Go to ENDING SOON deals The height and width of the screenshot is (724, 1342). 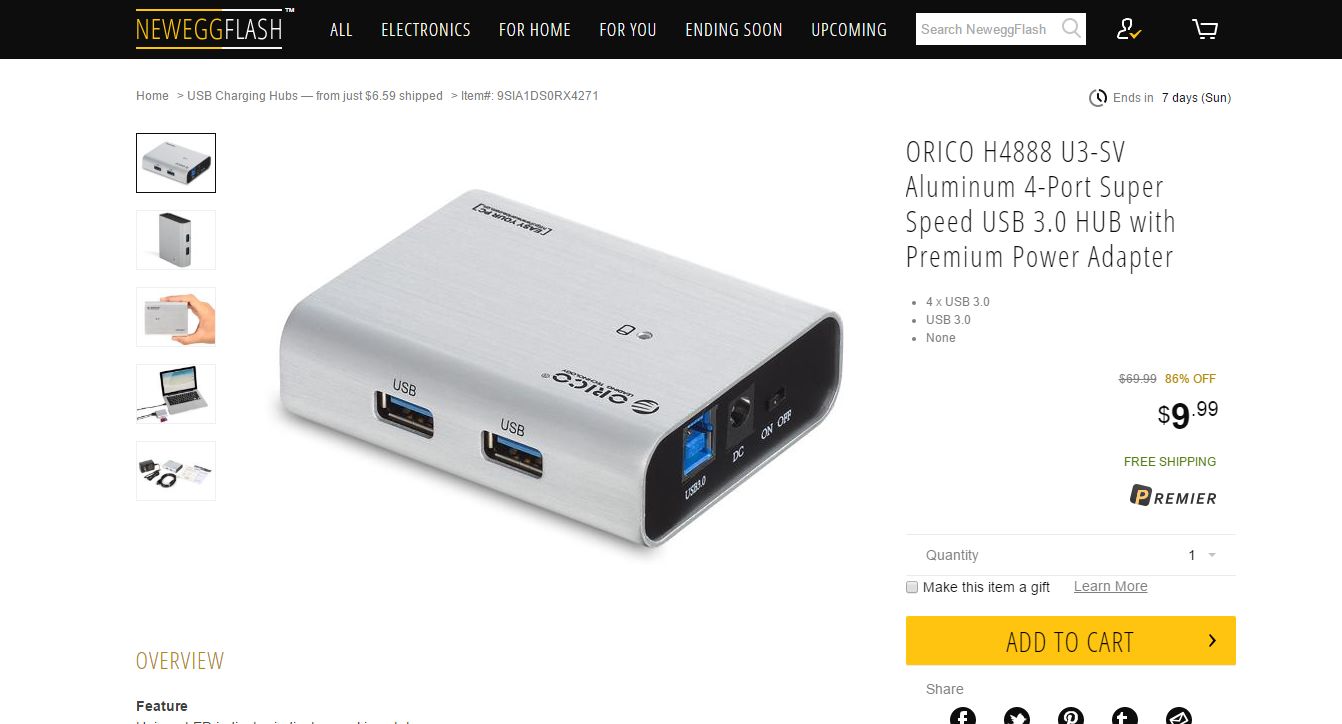pyautogui.click(x=733, y=29)
